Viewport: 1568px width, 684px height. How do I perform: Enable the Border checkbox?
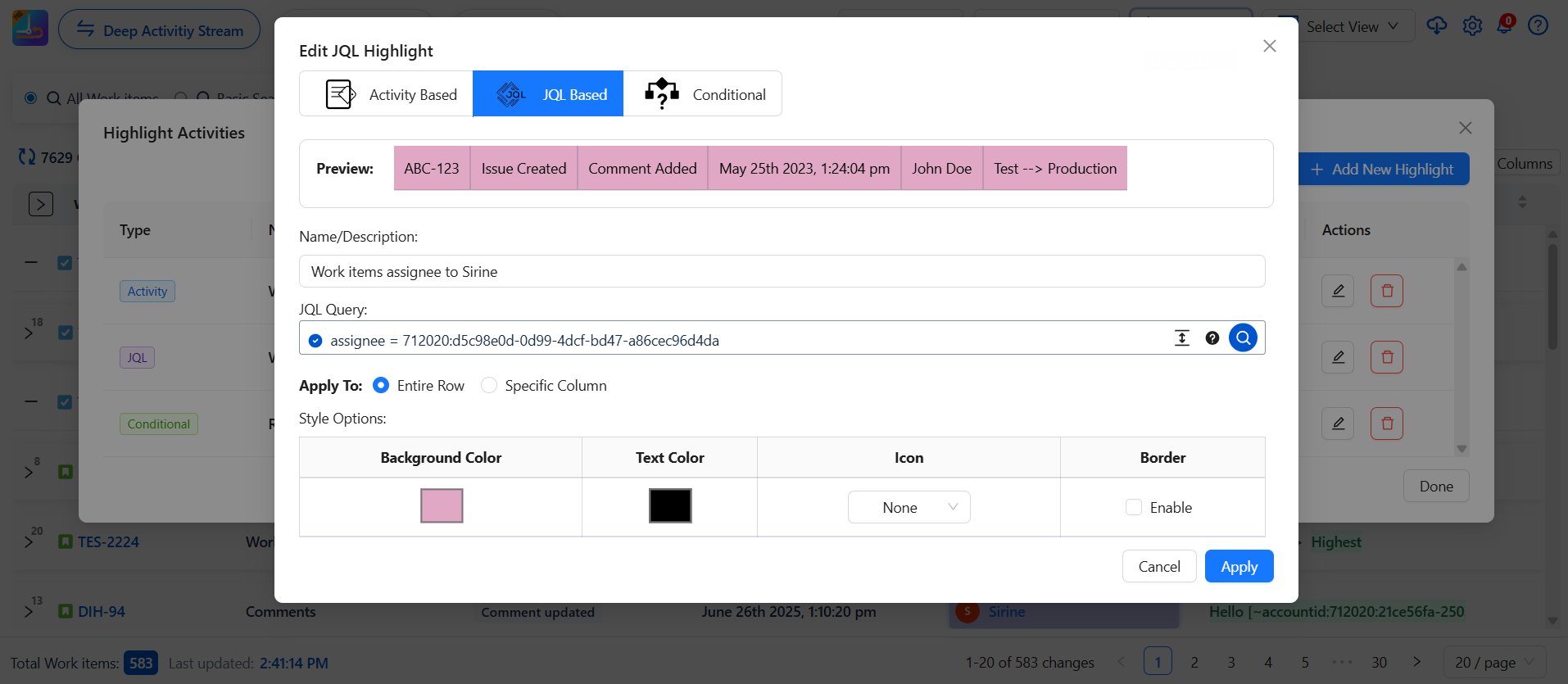point(1134,507)
